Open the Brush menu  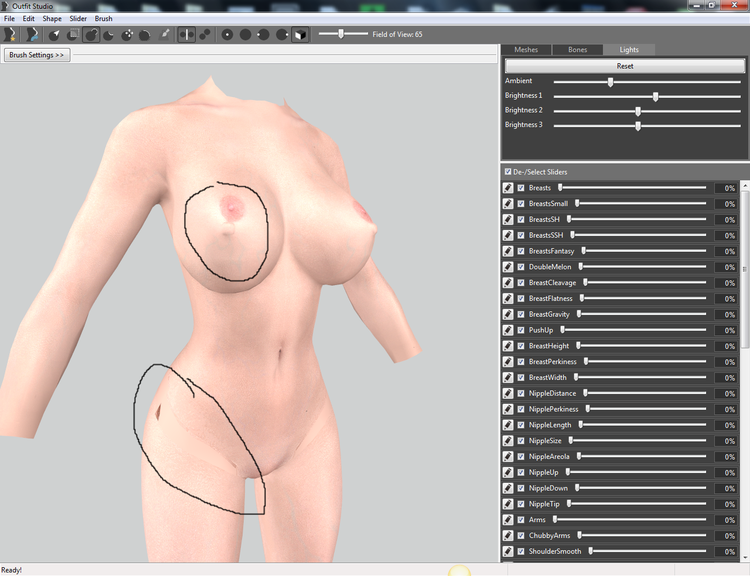103,19
